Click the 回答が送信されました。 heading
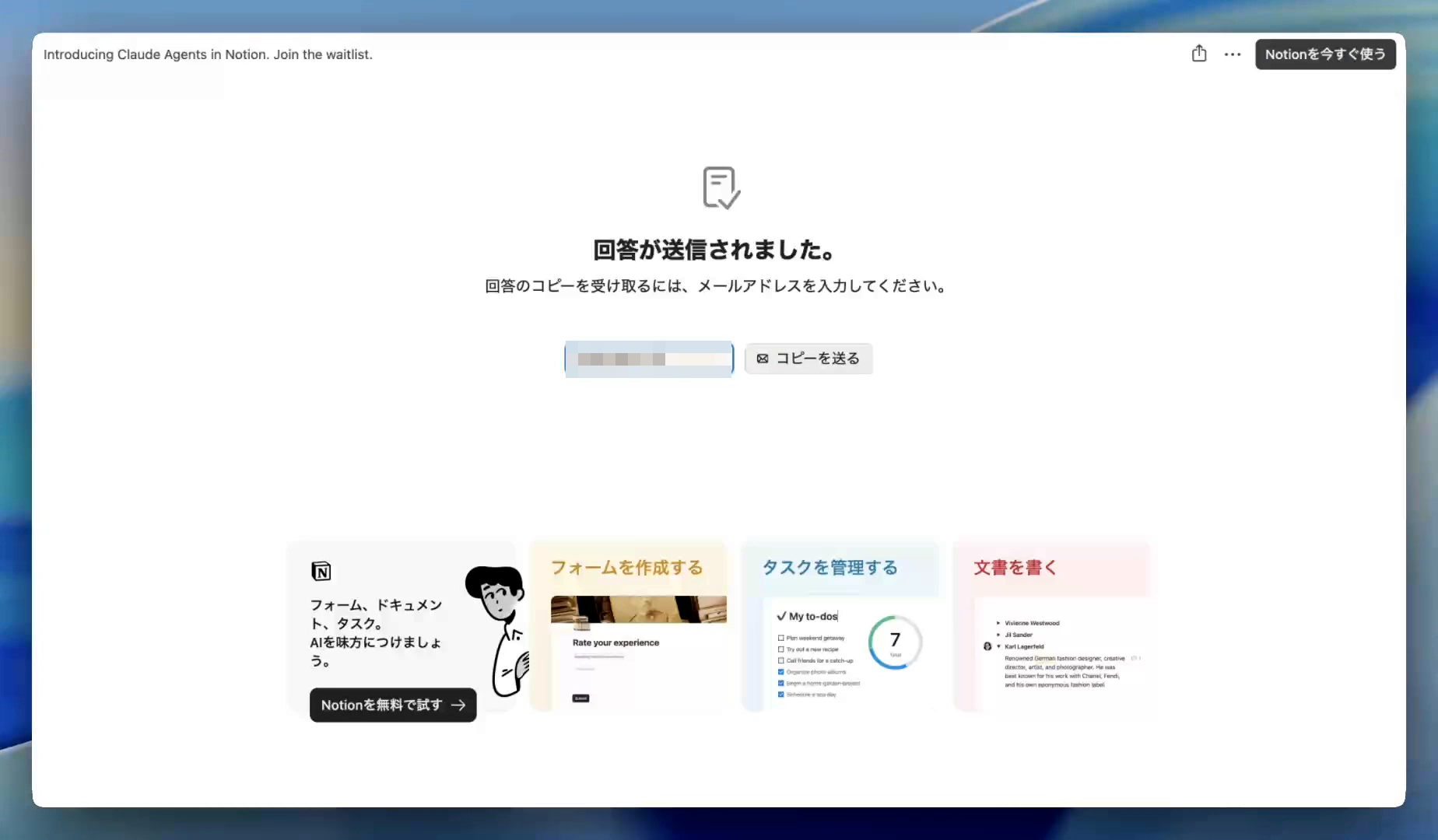Screen dimensions: 1438x840 point(714,250)
